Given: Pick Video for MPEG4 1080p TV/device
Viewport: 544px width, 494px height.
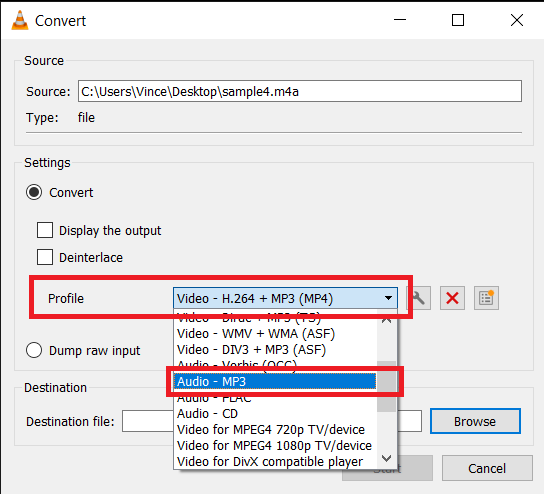Looking at the screenshot, I should [x=274, y=445].
